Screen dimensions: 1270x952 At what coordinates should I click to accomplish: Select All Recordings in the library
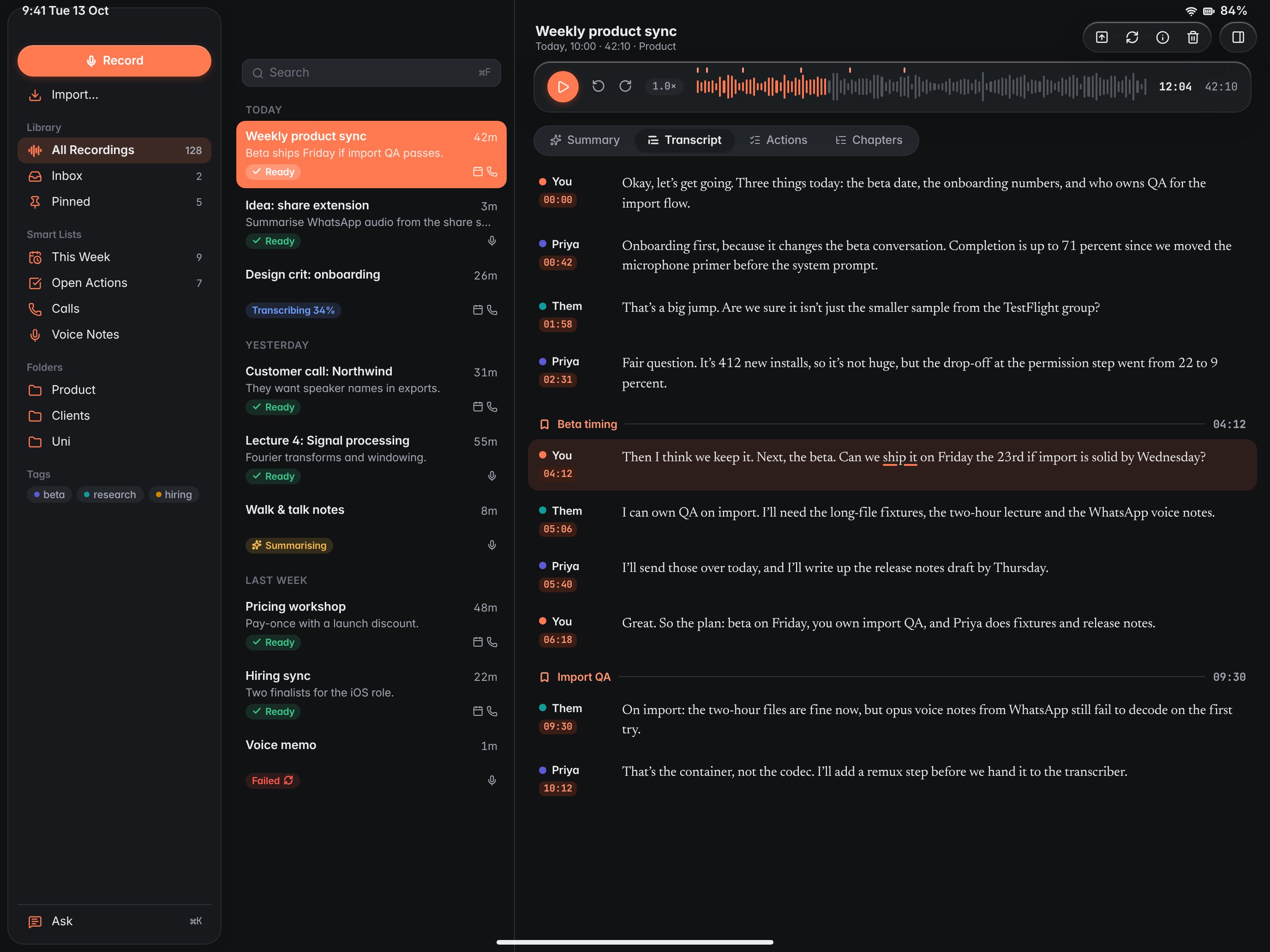coord(114,150)
